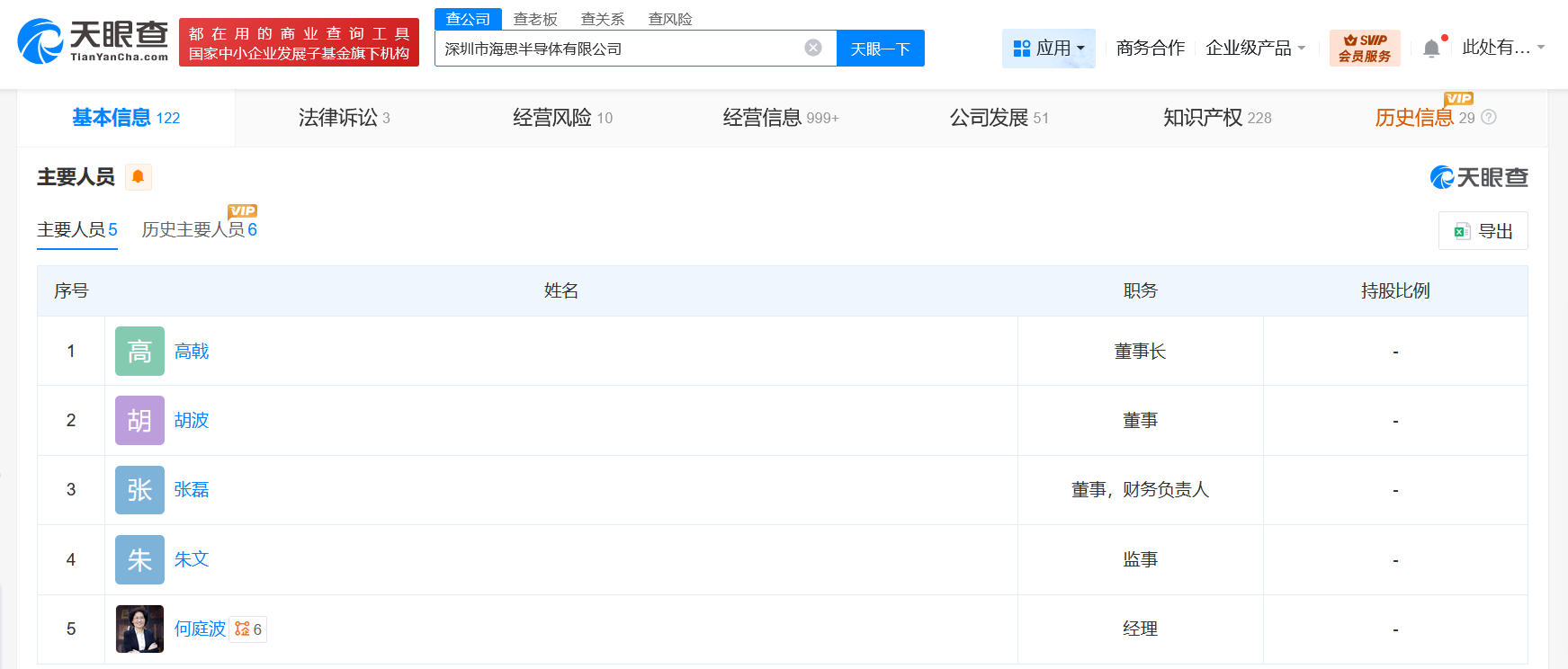Clear the search box with X icon
This screenshot has width=1568, height=669.
812,48
